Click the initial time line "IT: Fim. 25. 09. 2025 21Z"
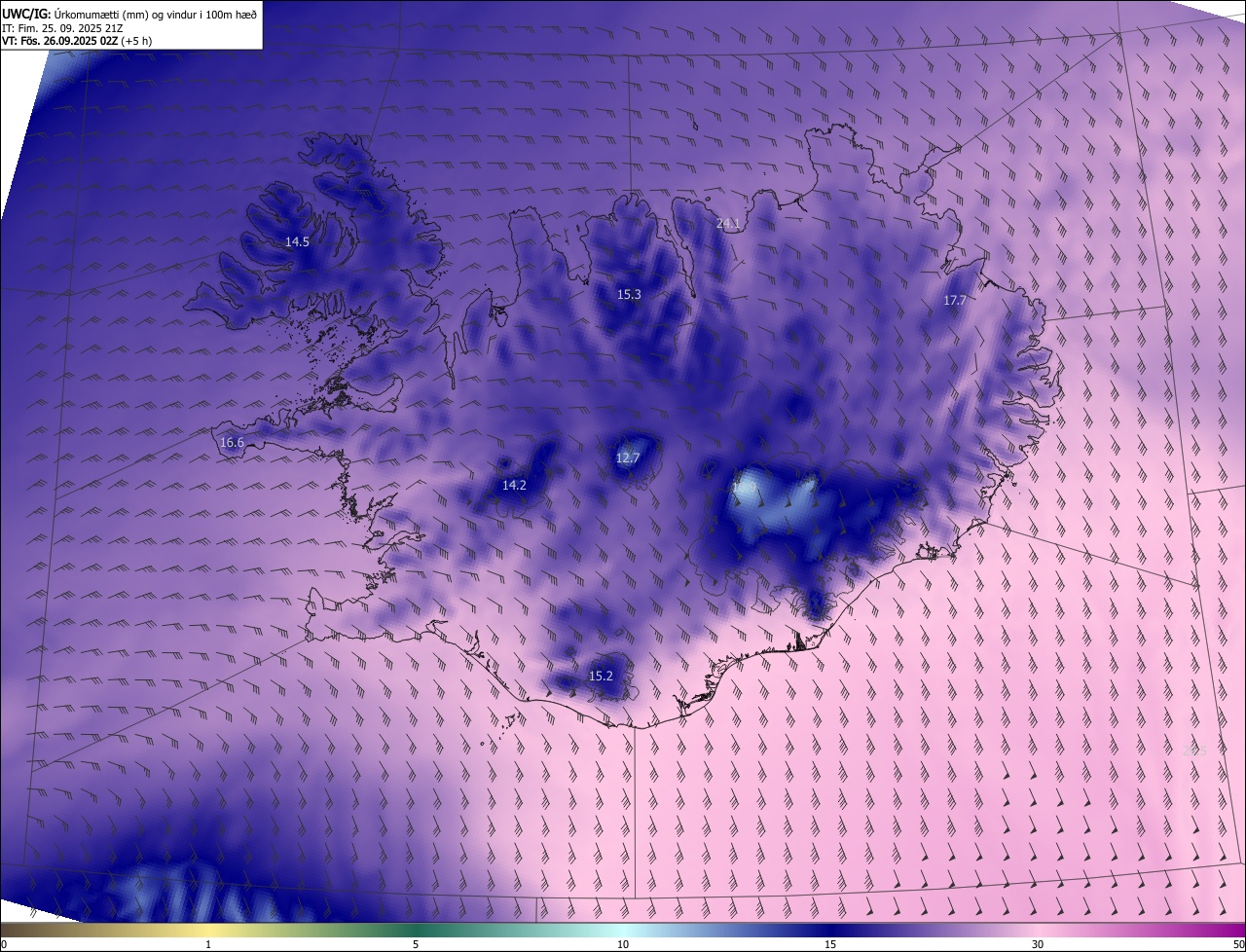Screen dimensions: 1246x952 point(63,28)
